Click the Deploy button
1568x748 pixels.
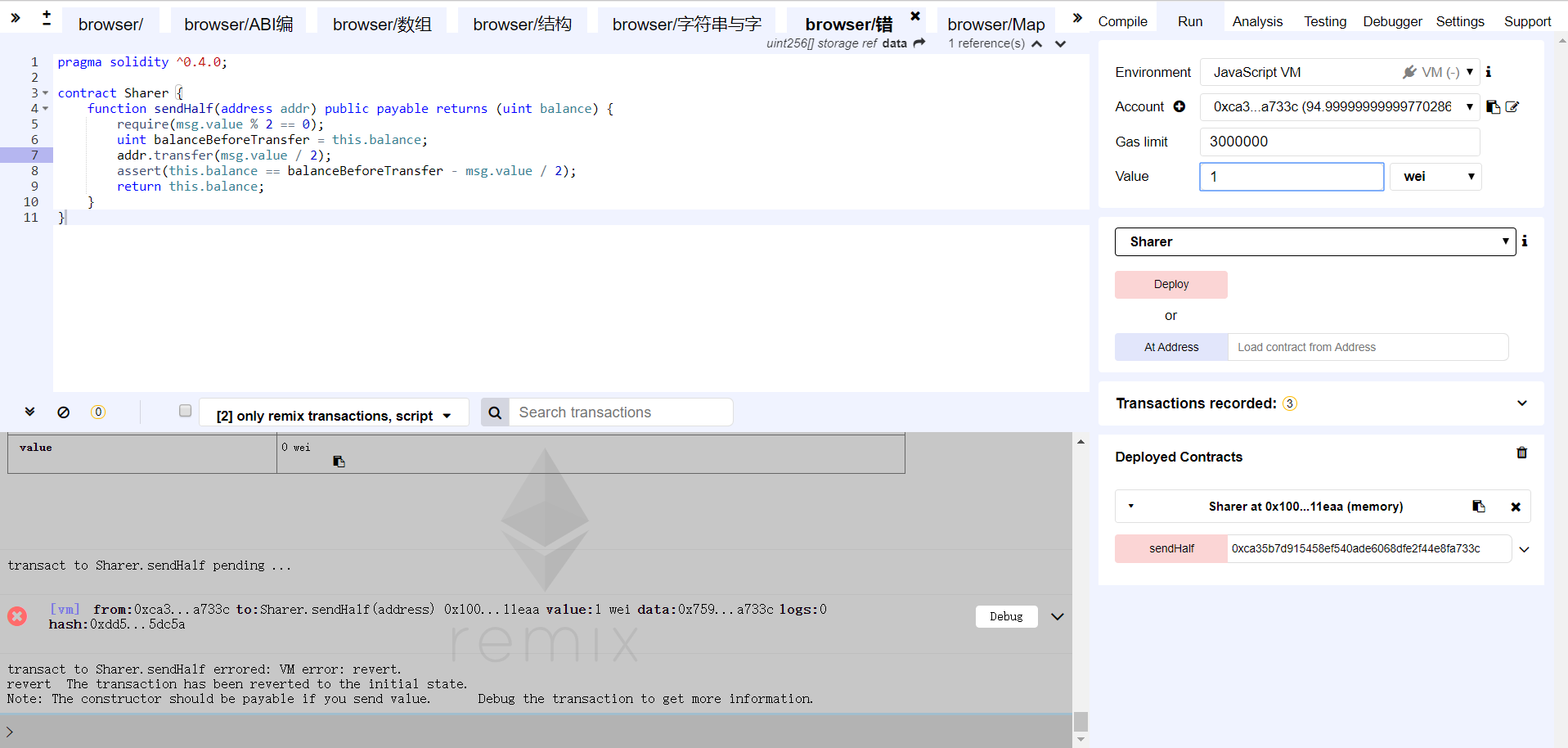click(x=1170, y=284)
